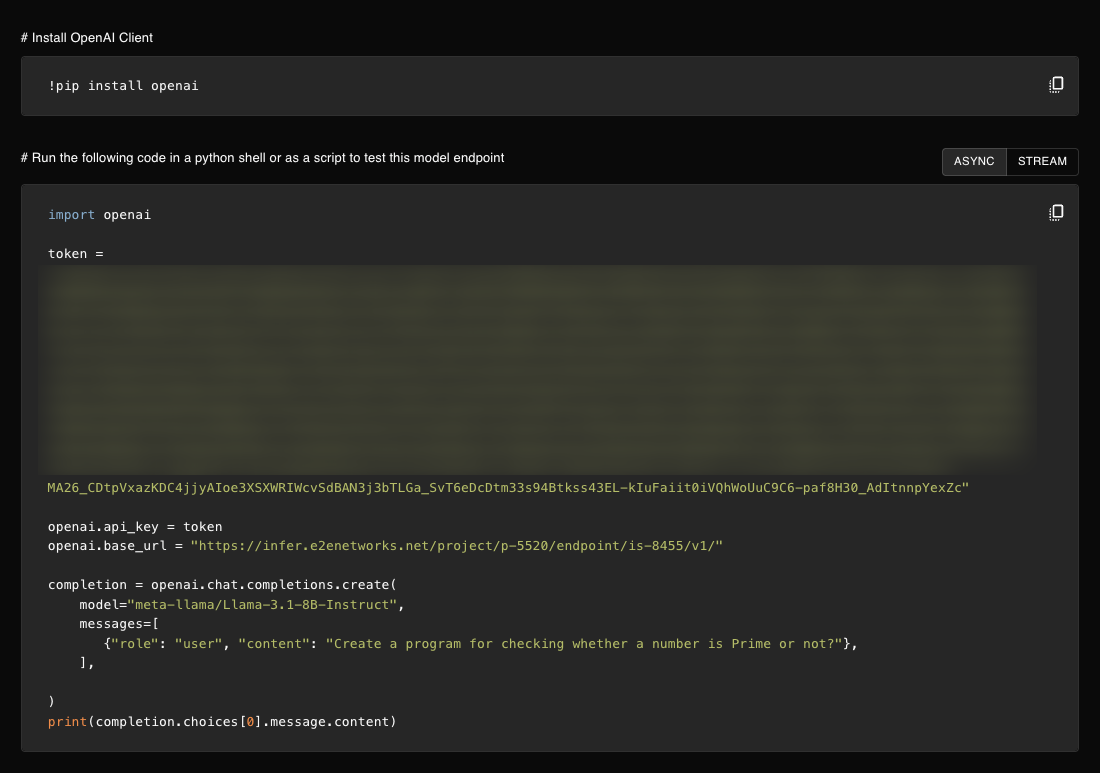The height and width of the screenshot is (773, 1100).
Task: Switch to the ASYNC code variant
Action: (x=974, y=161)
